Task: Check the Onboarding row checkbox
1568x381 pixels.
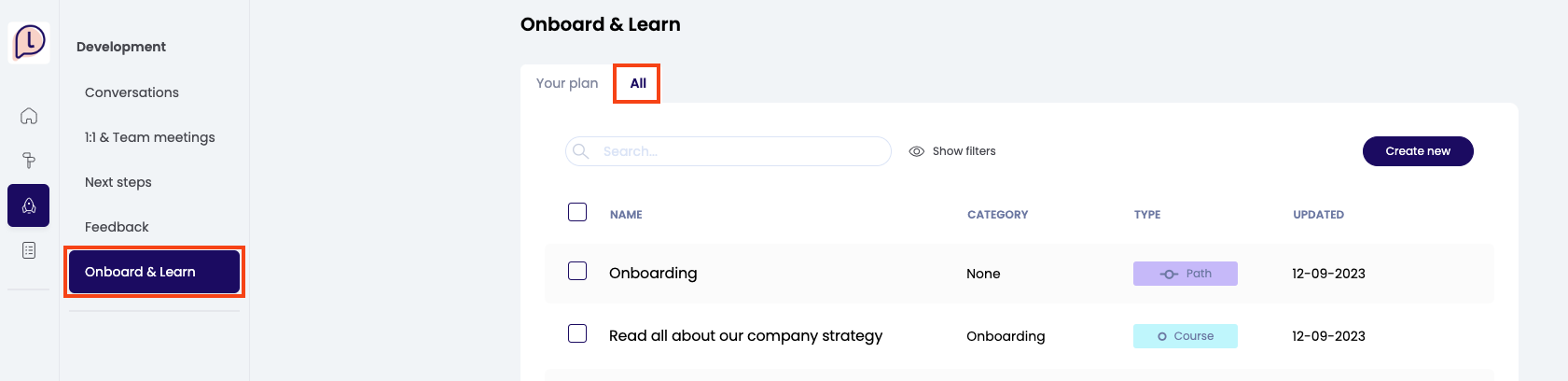Action: [577, 271]
